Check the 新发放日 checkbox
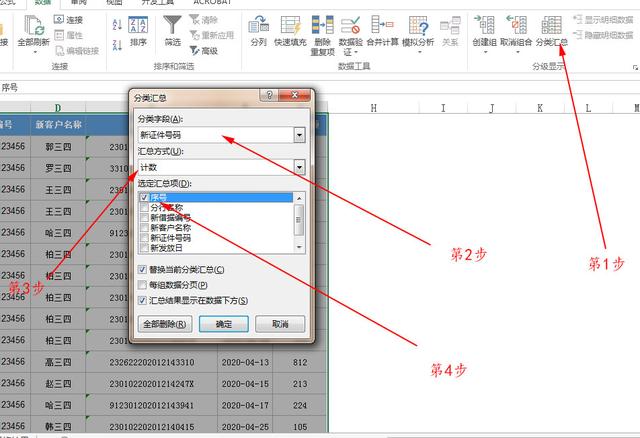 click(144, 248)
